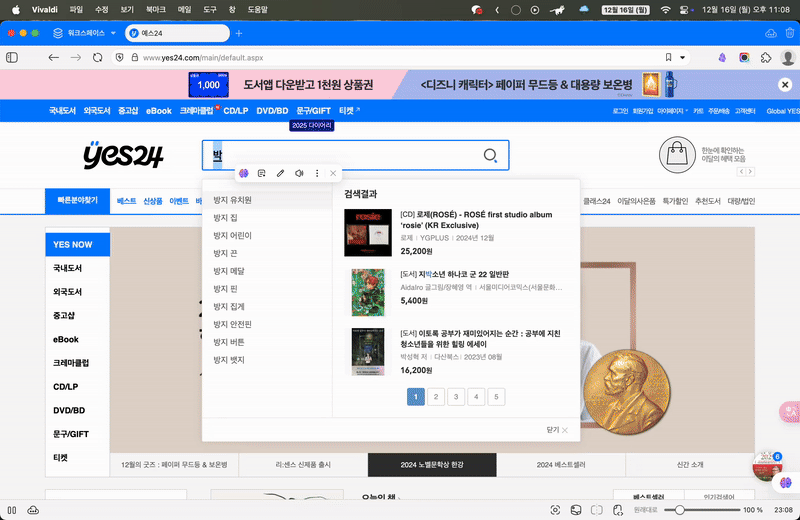Image resolution: width=800 pixels, height=520 pixels.
Task: Open the 마이페이지 dropdown in the top menu
Action: [672, 111]
